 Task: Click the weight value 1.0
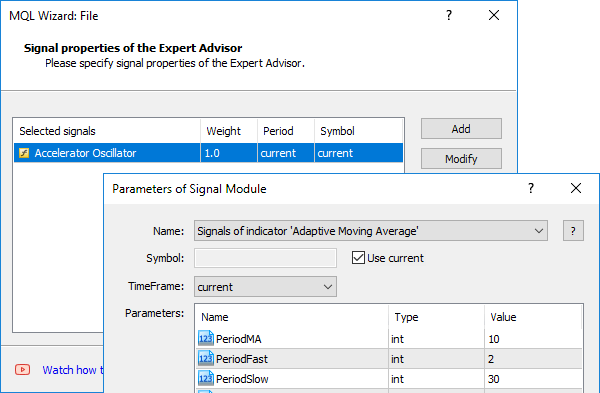pyautogui.click(x=212, y=153)
